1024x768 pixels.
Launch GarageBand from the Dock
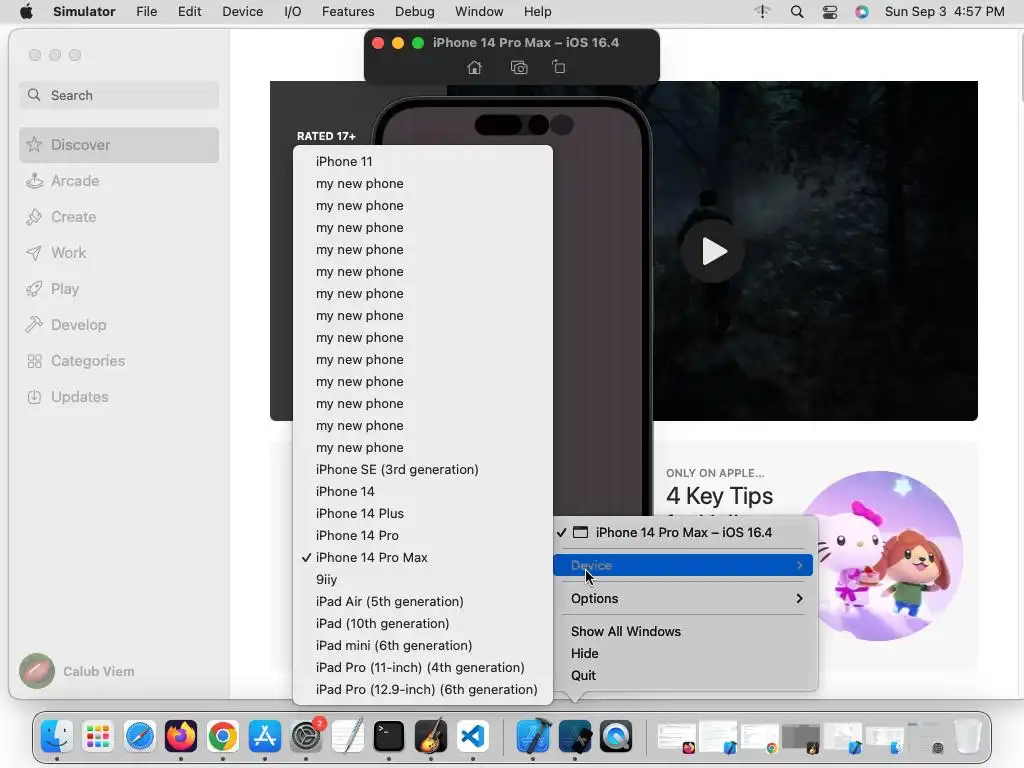pos(430,737)
